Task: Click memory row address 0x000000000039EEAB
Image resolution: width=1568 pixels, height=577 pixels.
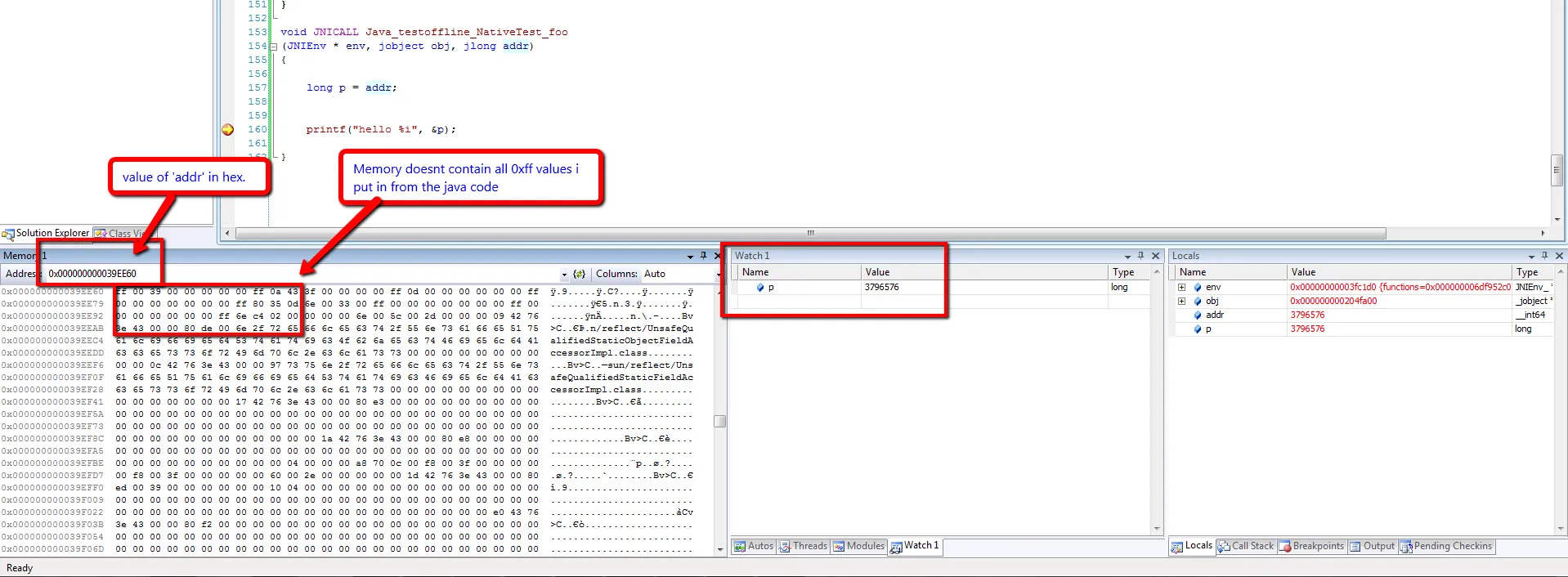Action: pyautogui.click(x=52, y=329)
